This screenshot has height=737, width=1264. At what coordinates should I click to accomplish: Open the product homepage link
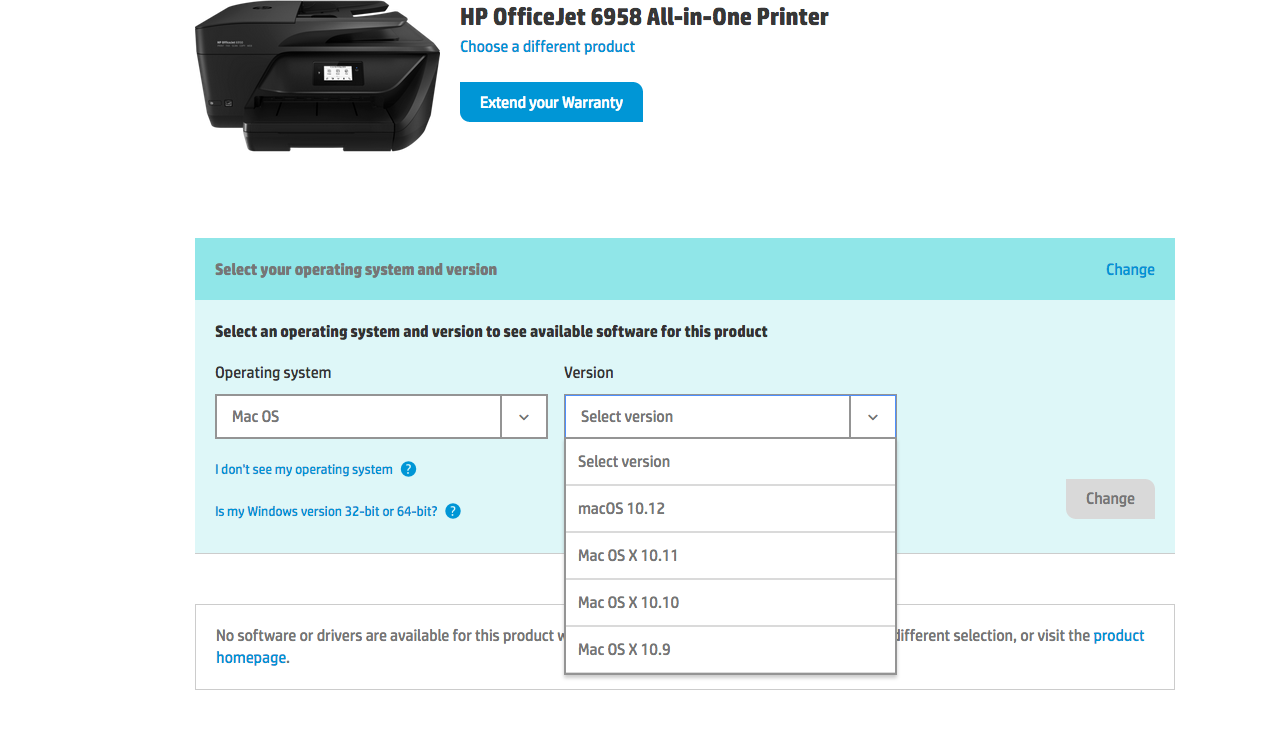click(1119, 636)
